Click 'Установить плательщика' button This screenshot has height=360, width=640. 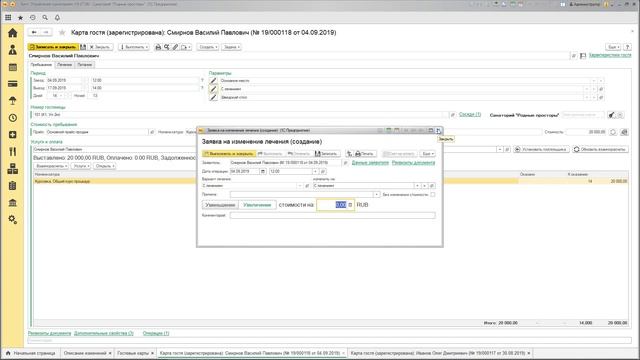coord(541,149)
